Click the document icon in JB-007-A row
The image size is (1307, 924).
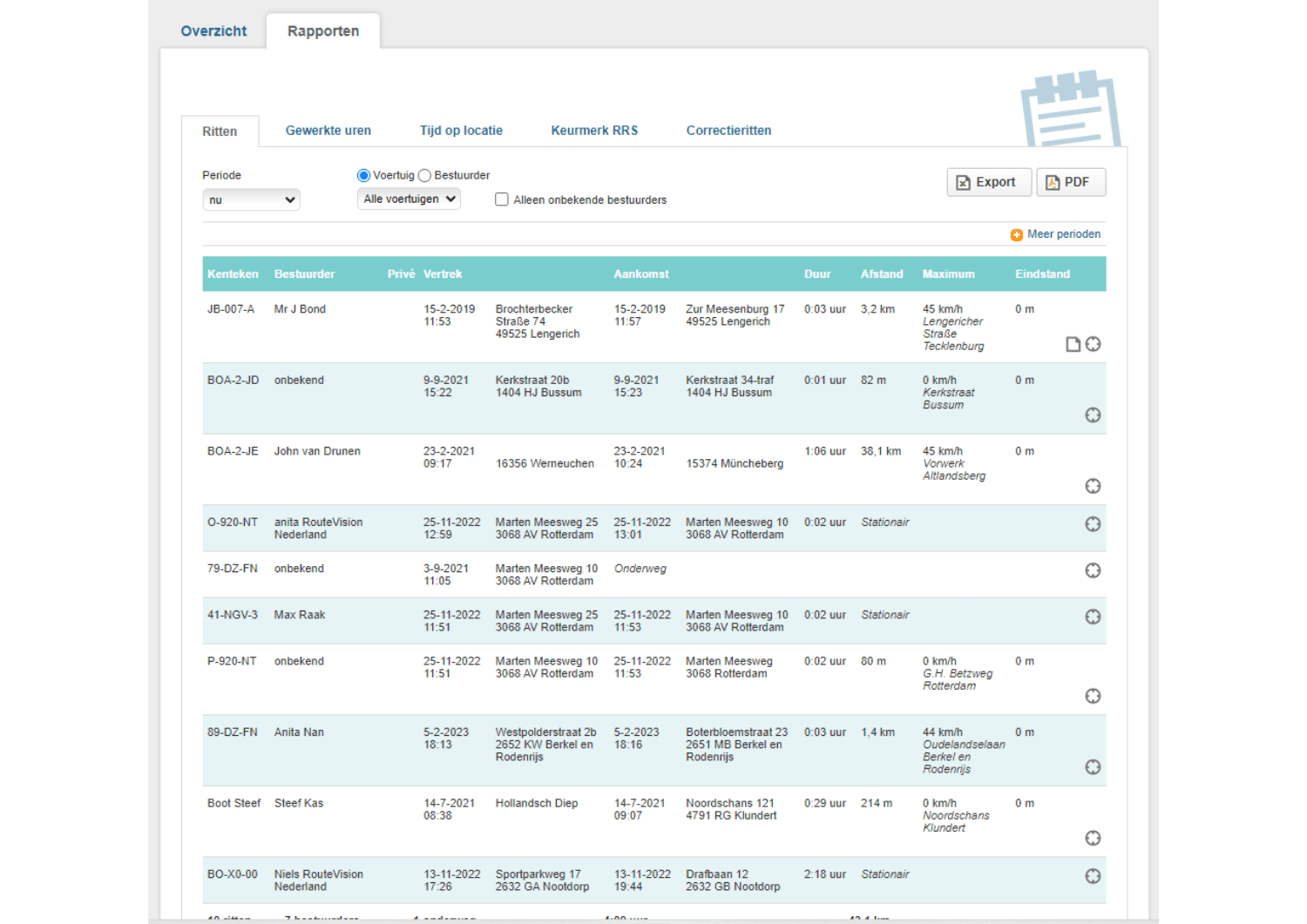[1073, 345]
